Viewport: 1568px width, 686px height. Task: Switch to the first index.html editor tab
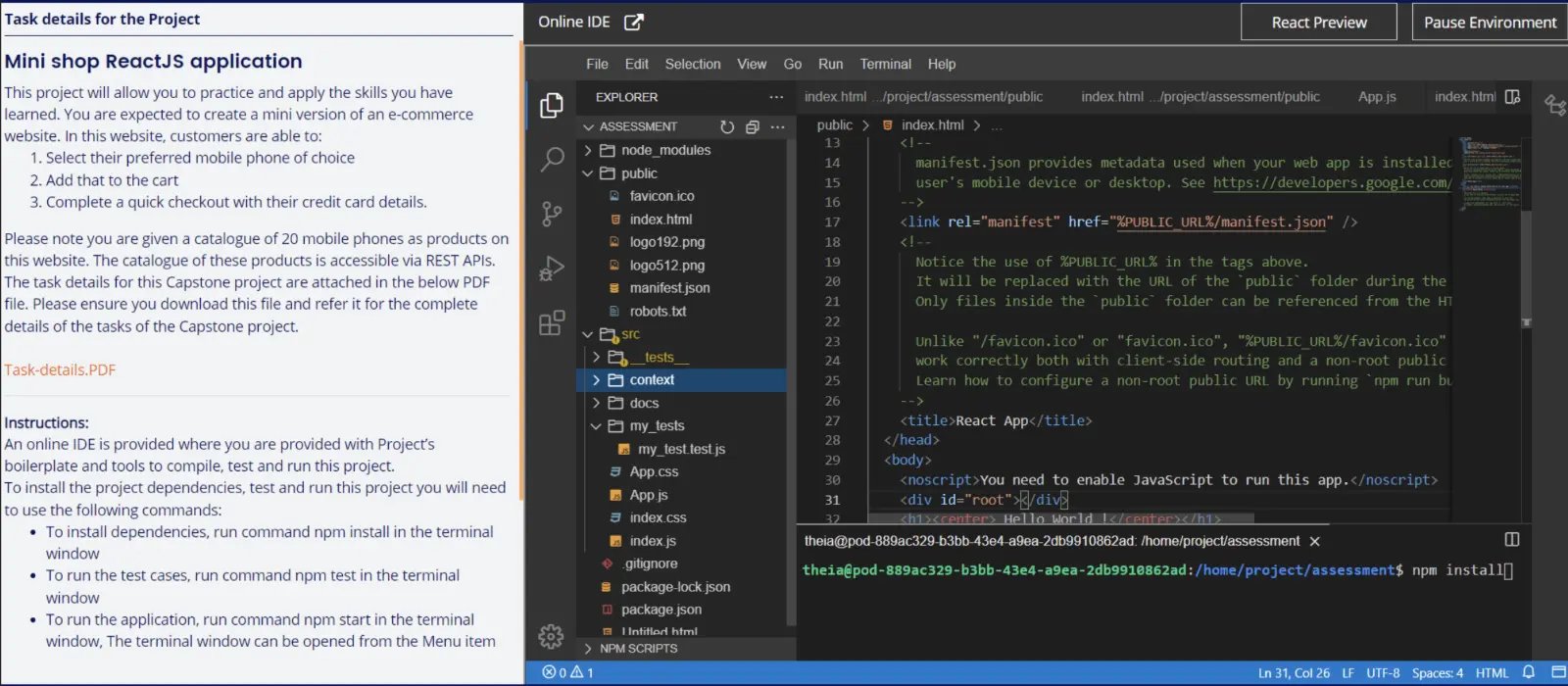[923, 96]
